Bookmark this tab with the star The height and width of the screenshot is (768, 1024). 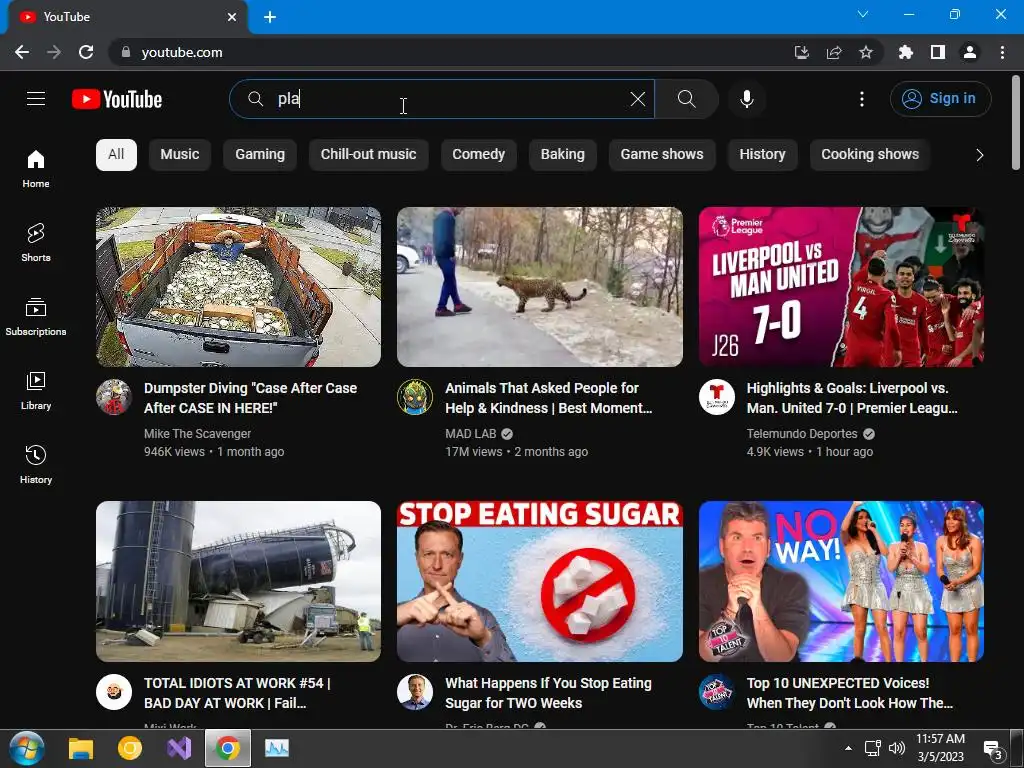coord(866,52)
